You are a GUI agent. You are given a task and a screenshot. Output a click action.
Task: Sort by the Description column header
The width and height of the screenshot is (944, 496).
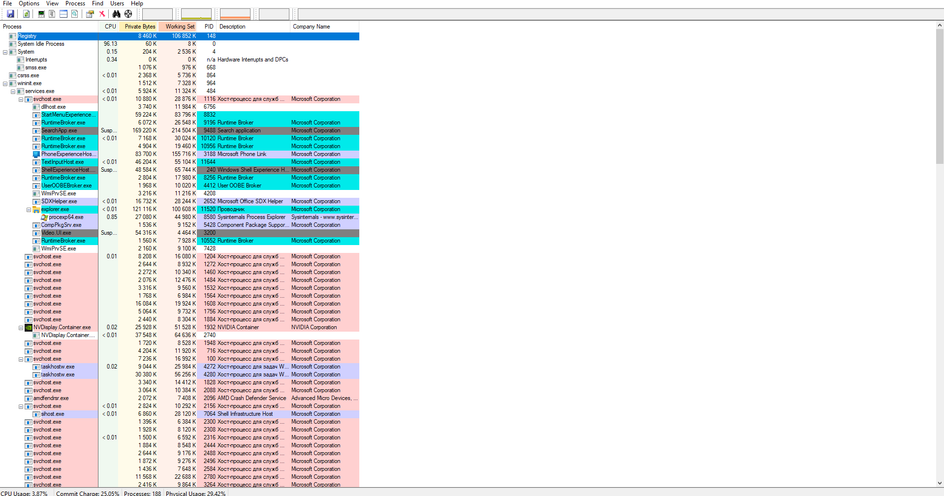point(253,26)
